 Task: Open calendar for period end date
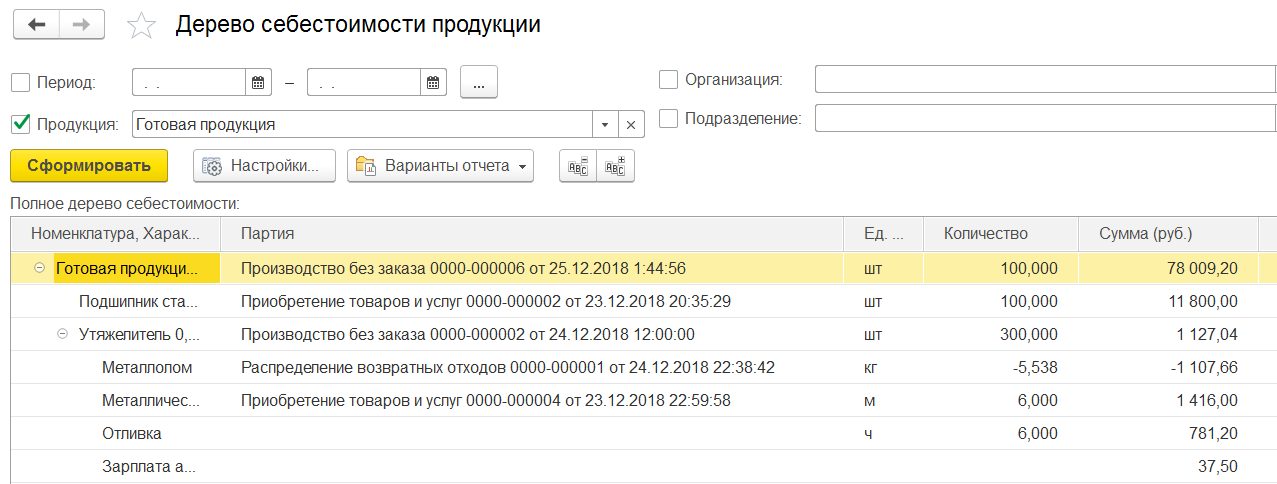(433, 83)
